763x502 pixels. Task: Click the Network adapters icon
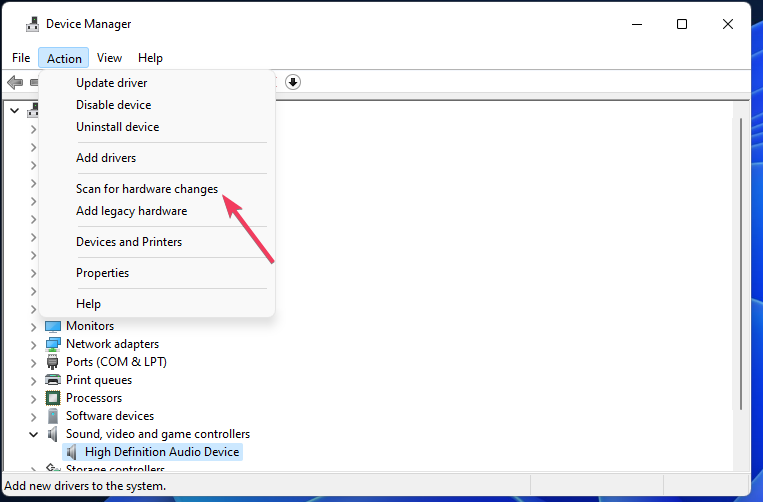coord(53,344)
